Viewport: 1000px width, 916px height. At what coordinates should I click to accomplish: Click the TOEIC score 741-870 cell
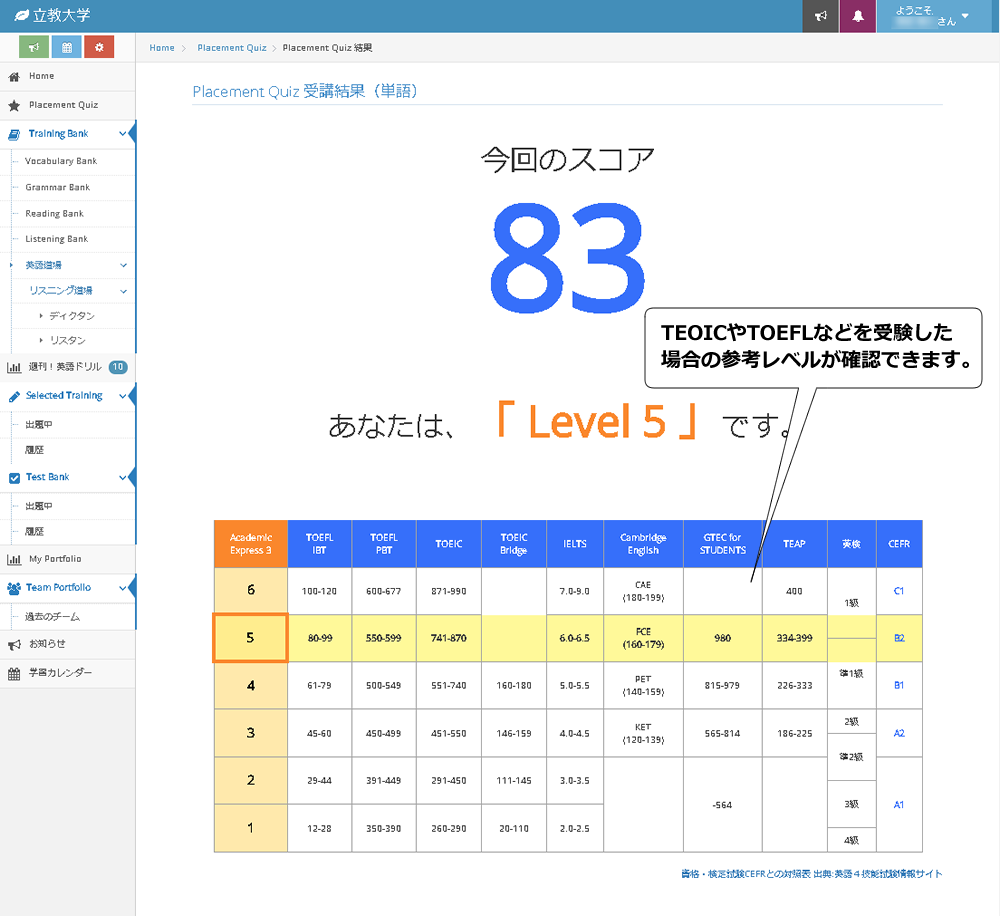coord(448,638)
